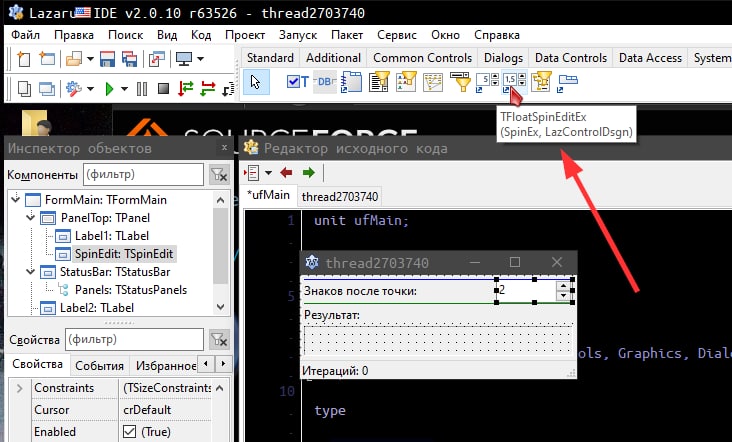
Task: Collapse the FormMain tree node
Action: click(x=15, y=199)
